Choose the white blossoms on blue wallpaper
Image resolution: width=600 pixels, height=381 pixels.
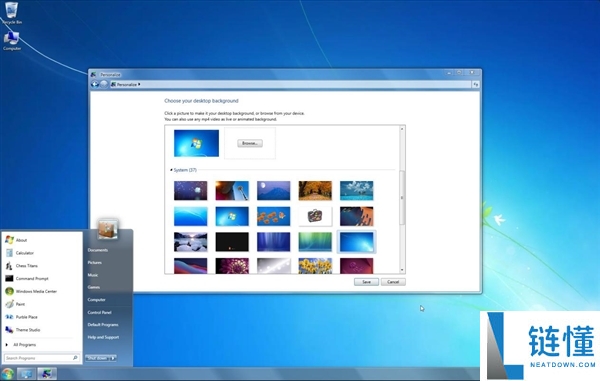click(x=356, y=190)
